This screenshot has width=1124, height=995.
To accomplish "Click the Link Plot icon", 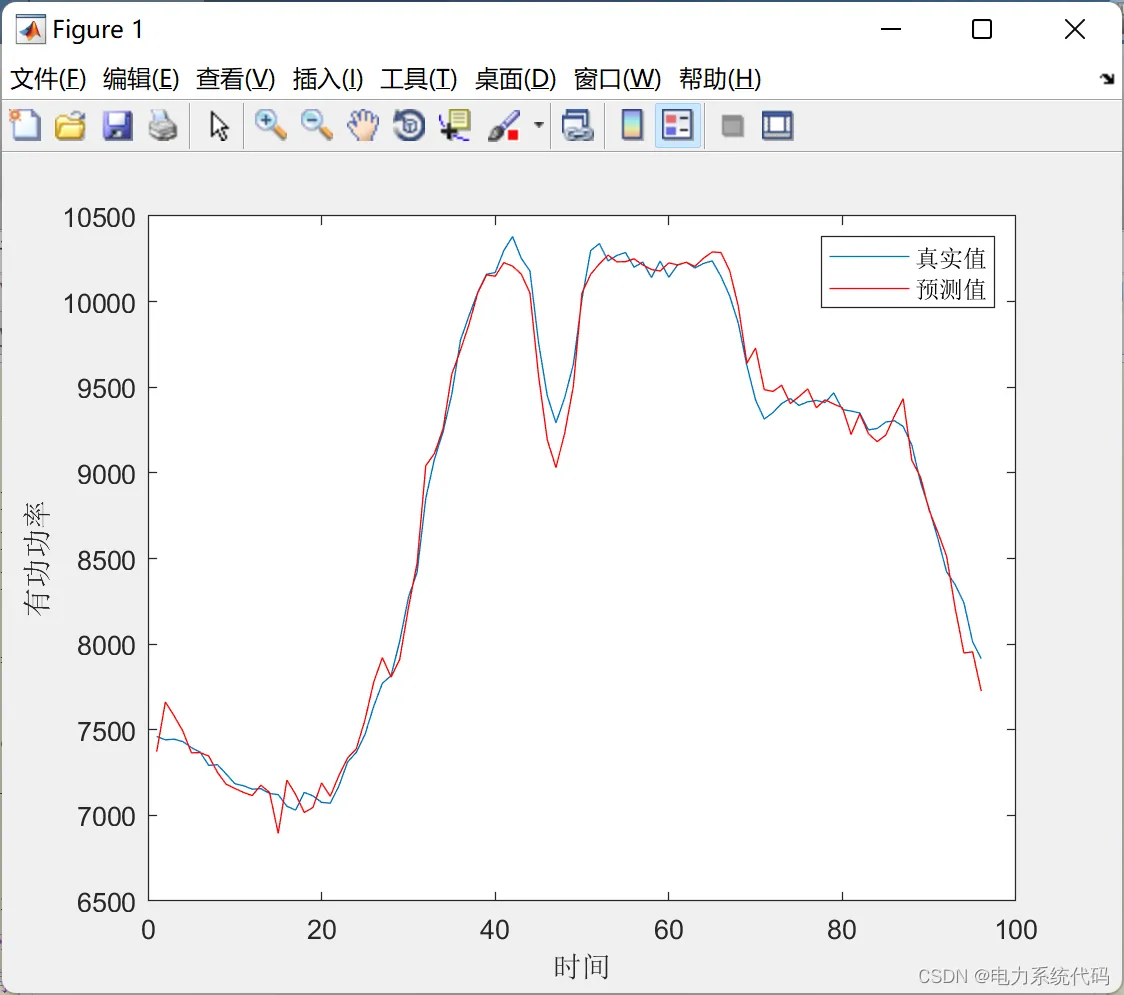I will pos(578,125).
